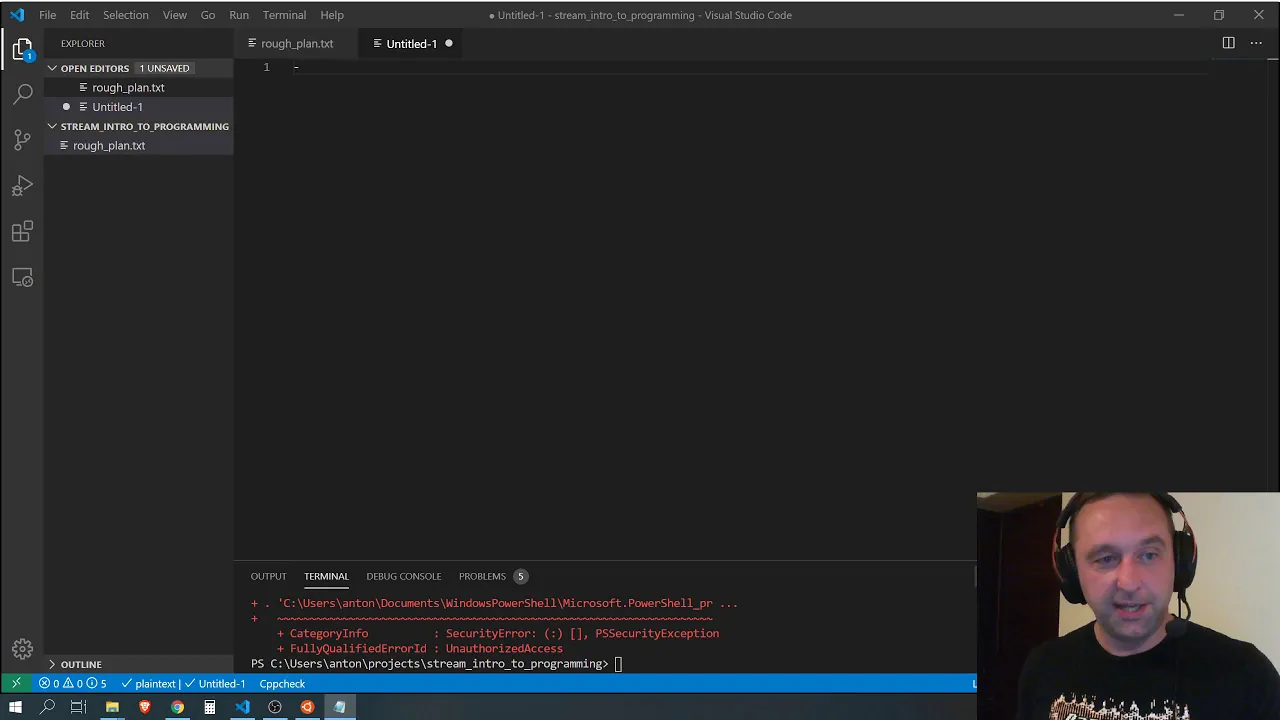This screenshot has width=1280, height=720.
Task: Open the Help menu
Action: pyautogui.click(x=332, y=15)
